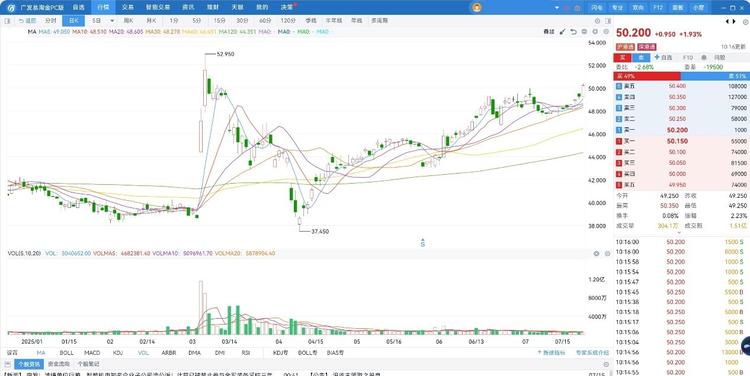Image resolution: width=750 pixels, height=376 pixels.
Task: Click the drawing line tool icon
Action: pyautogui.click(x=562, y=32)
